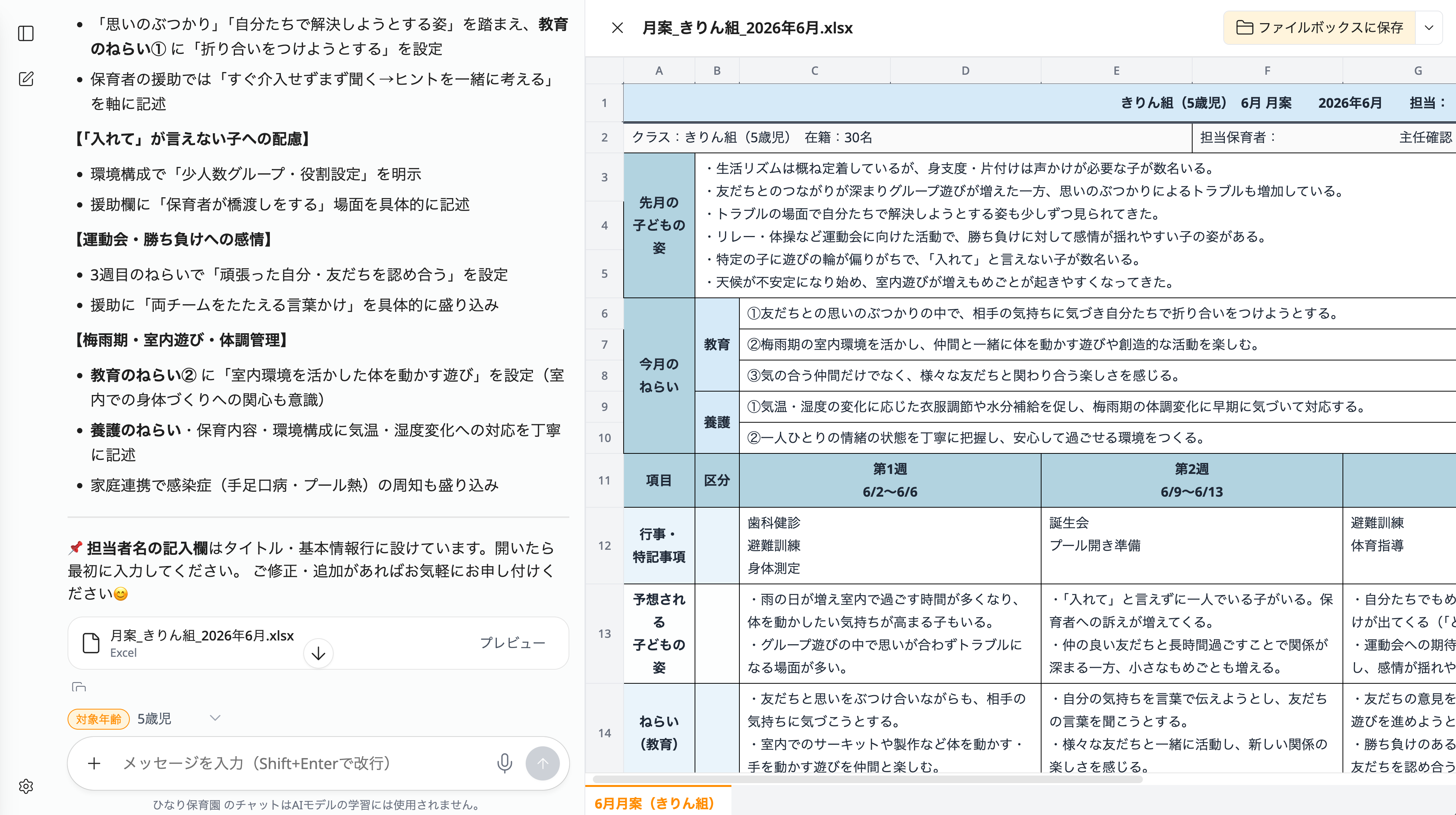Click the file name 月案_きりん組_2026年6月.xlsx in preview header

748,28
